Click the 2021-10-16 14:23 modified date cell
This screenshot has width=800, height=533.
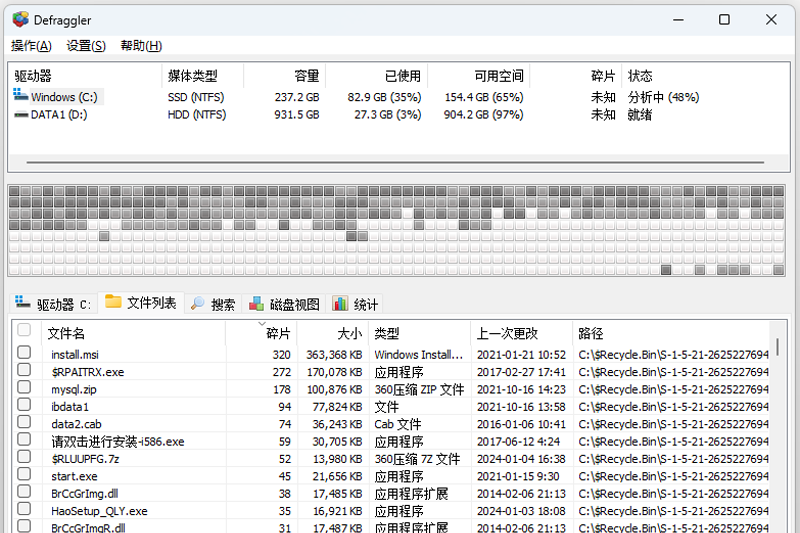(521, 389)
